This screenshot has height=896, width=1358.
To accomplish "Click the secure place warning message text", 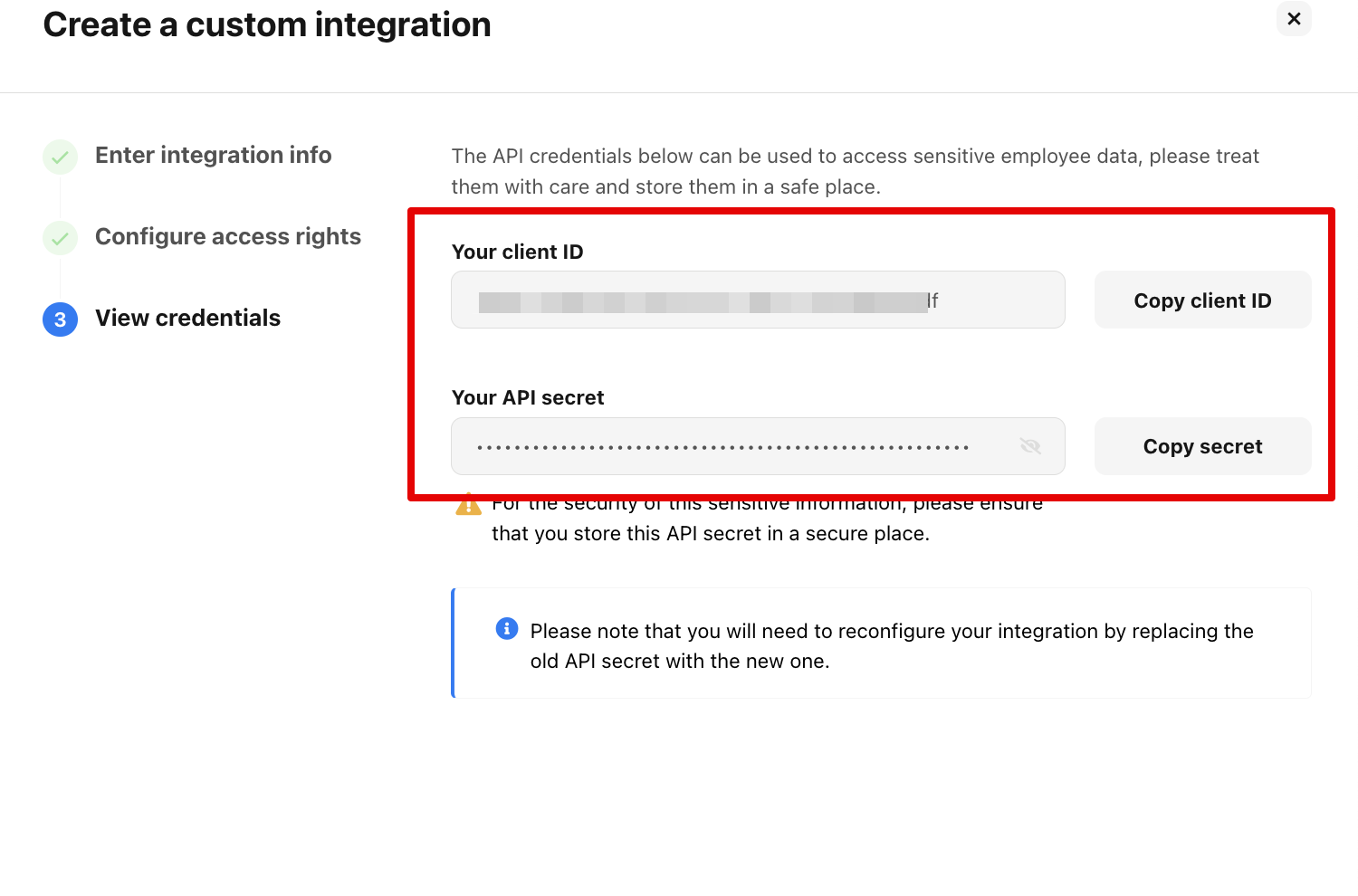I will tap(710, 533).
